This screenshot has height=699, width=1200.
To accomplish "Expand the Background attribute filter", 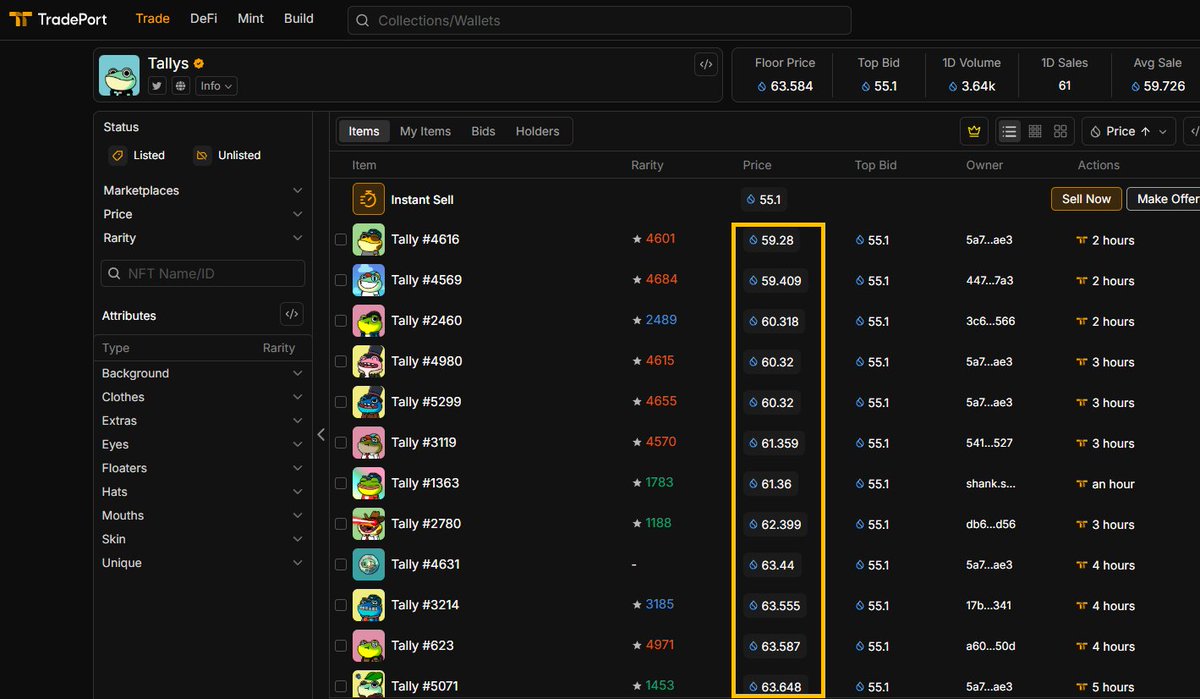I will (x=202, y=373).
